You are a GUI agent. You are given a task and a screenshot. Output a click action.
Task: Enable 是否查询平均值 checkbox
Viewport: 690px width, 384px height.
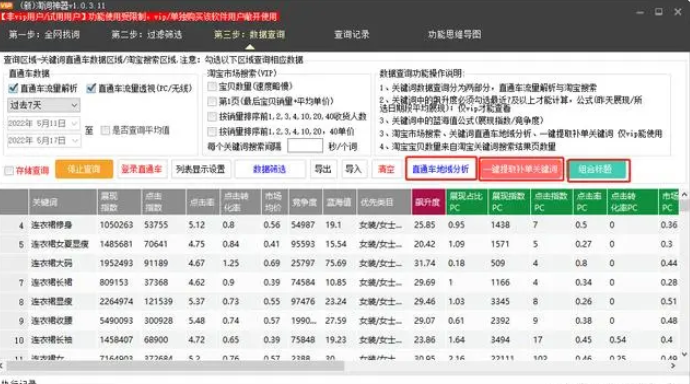pyautogui.click(x=105, y=130)
